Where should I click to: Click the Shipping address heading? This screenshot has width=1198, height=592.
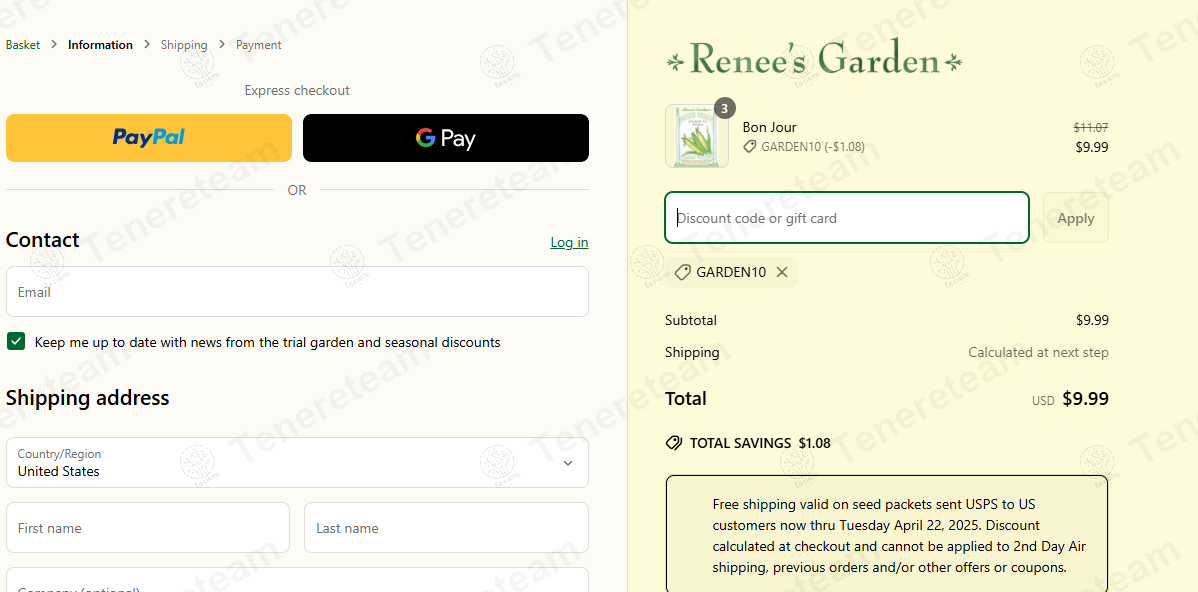tap(87, 398)
